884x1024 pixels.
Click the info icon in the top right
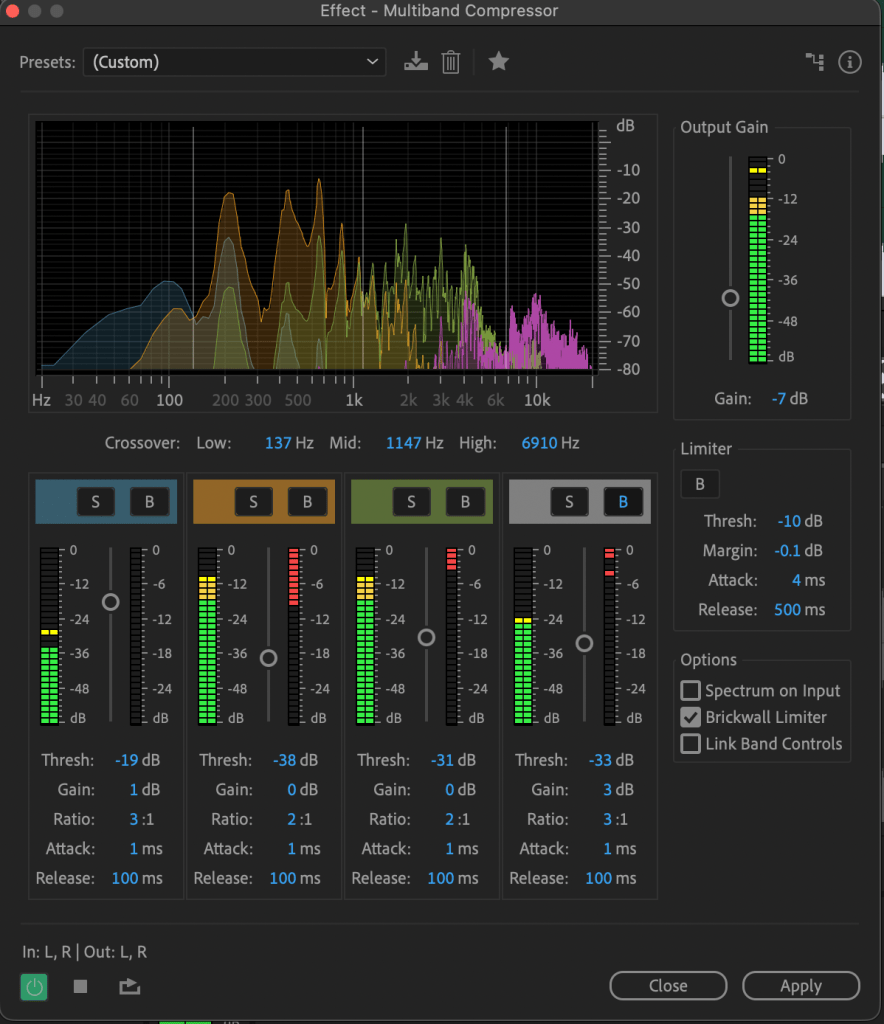(x=849, y=62)
